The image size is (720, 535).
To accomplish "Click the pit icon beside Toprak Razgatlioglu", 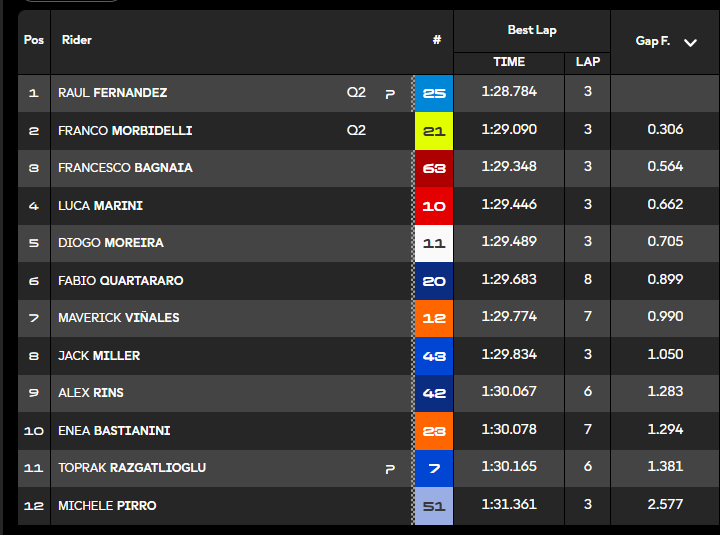I will (390, 468).
